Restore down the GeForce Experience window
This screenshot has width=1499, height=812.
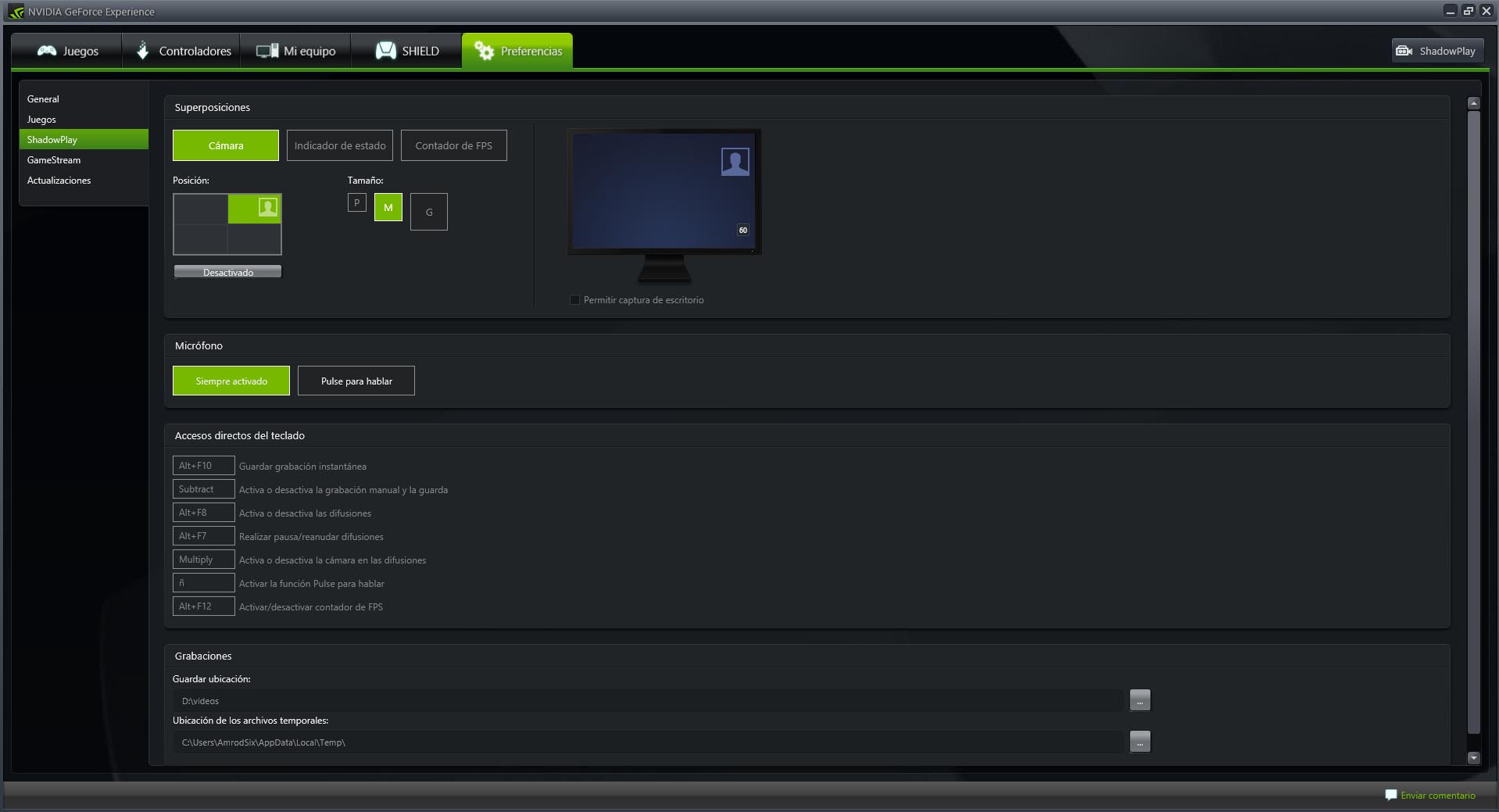pos(1469,11)
